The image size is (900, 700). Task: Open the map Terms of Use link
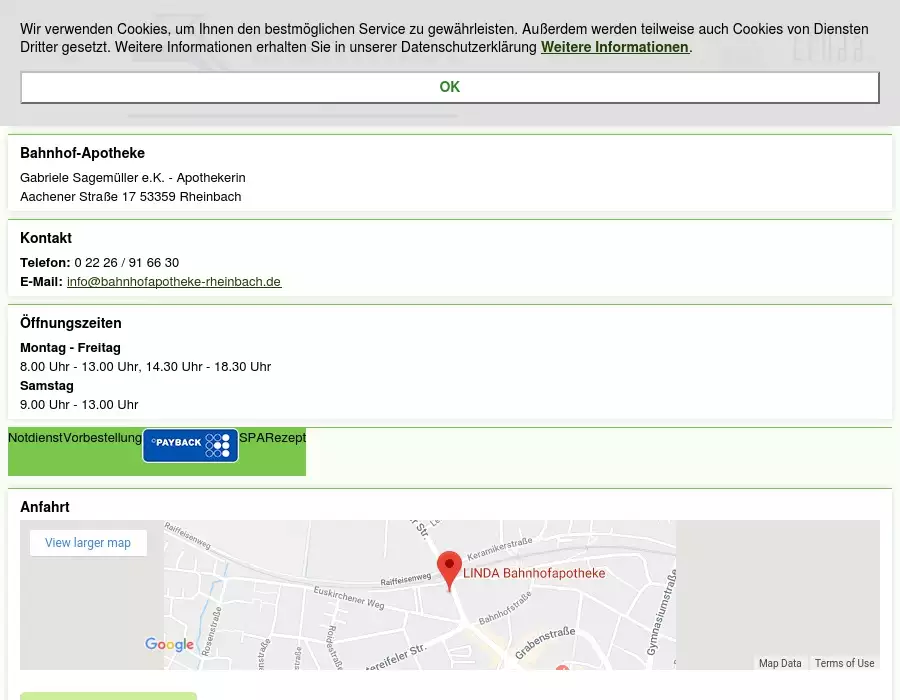click(844, 663)
